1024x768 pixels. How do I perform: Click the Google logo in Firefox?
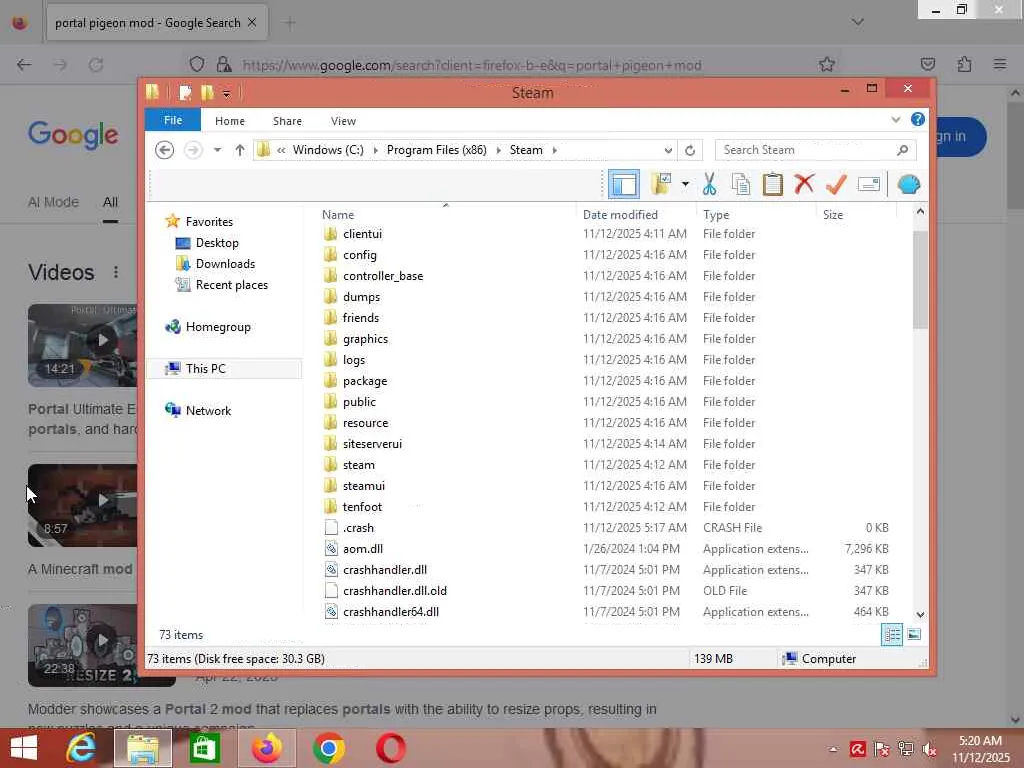click(x=73, y=135)
